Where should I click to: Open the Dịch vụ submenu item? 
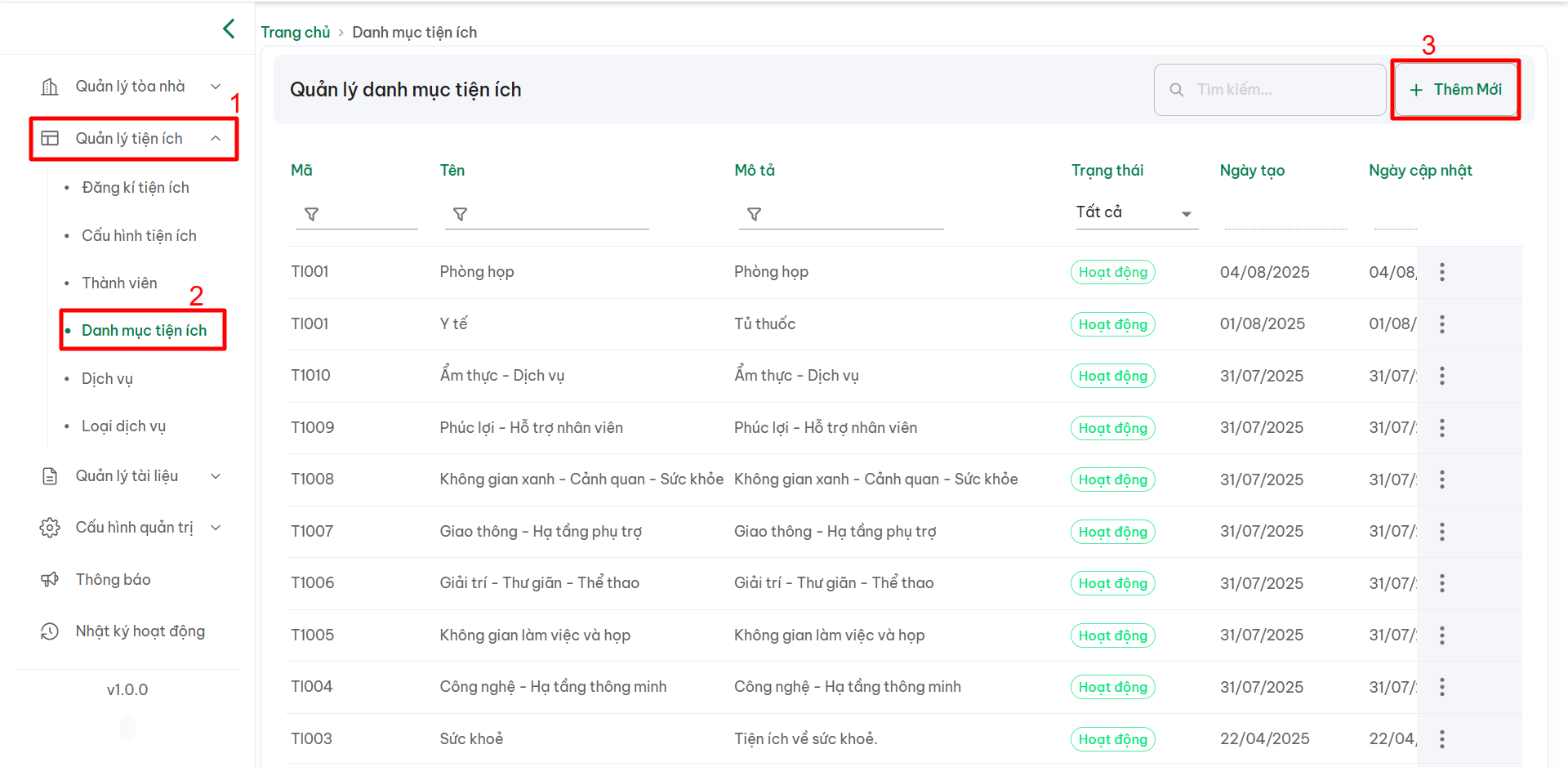107,379
